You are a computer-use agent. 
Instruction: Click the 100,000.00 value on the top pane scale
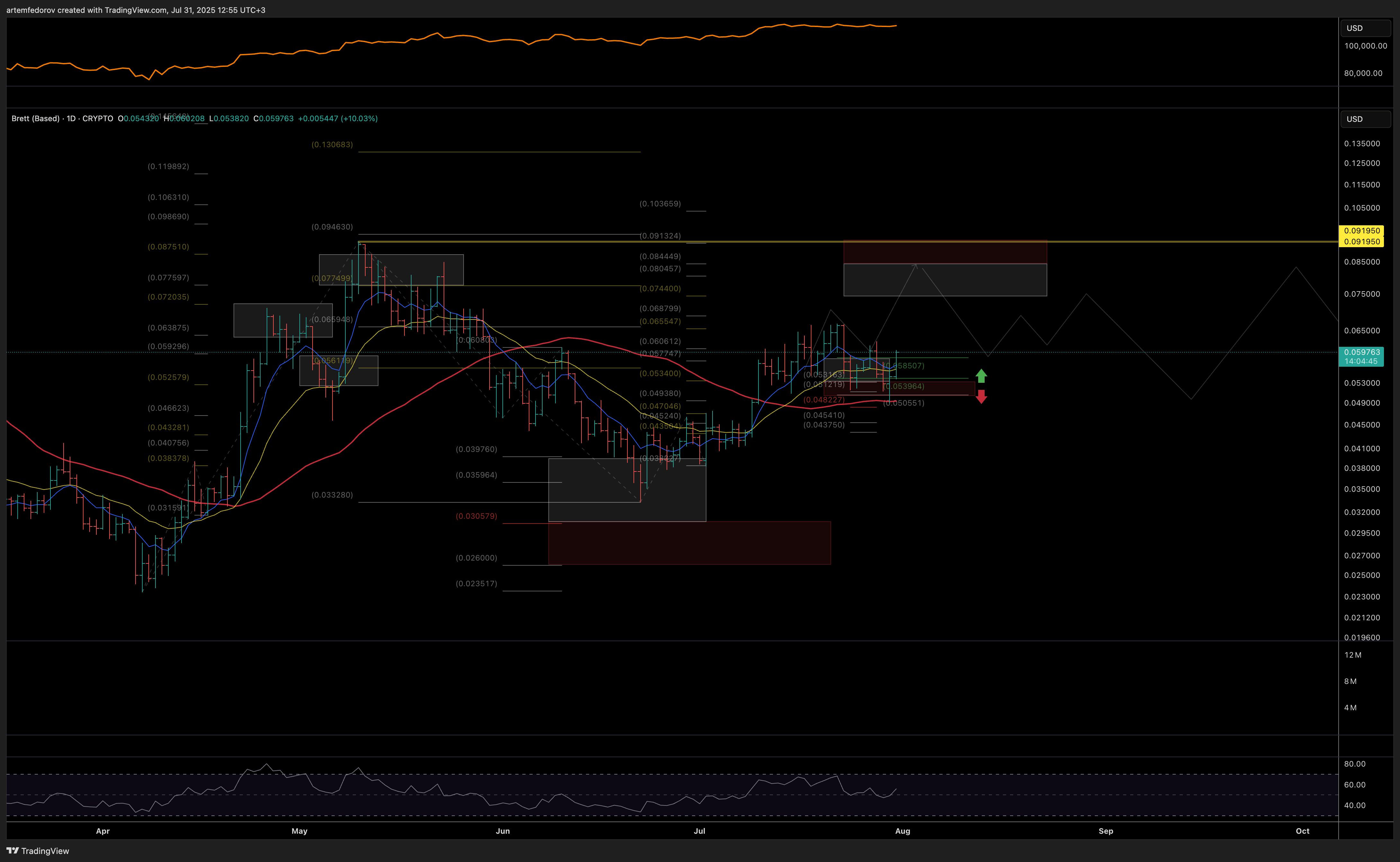pos(1365,46)
